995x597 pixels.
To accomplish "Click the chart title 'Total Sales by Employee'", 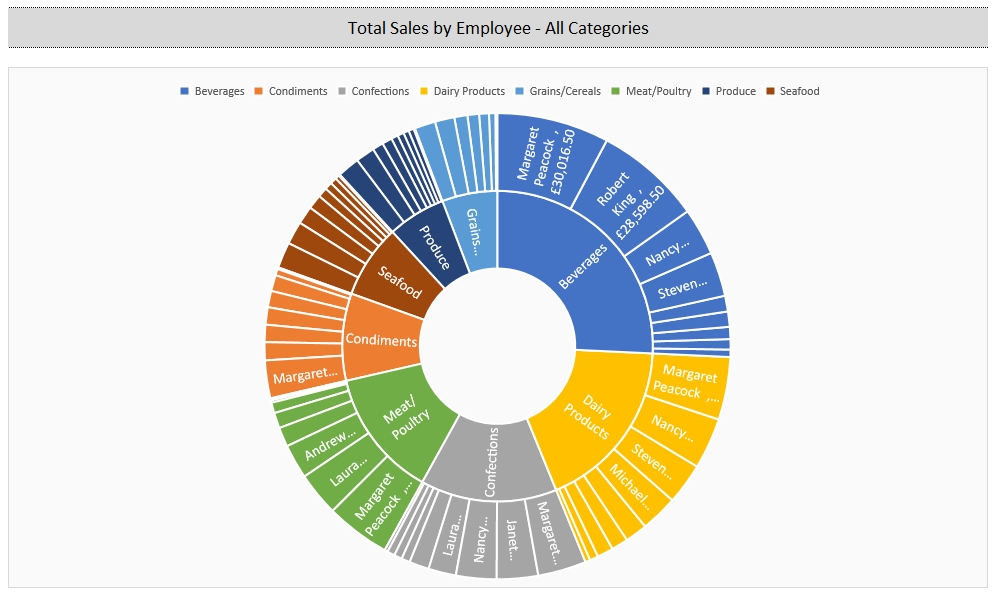I will pos(497,28).
